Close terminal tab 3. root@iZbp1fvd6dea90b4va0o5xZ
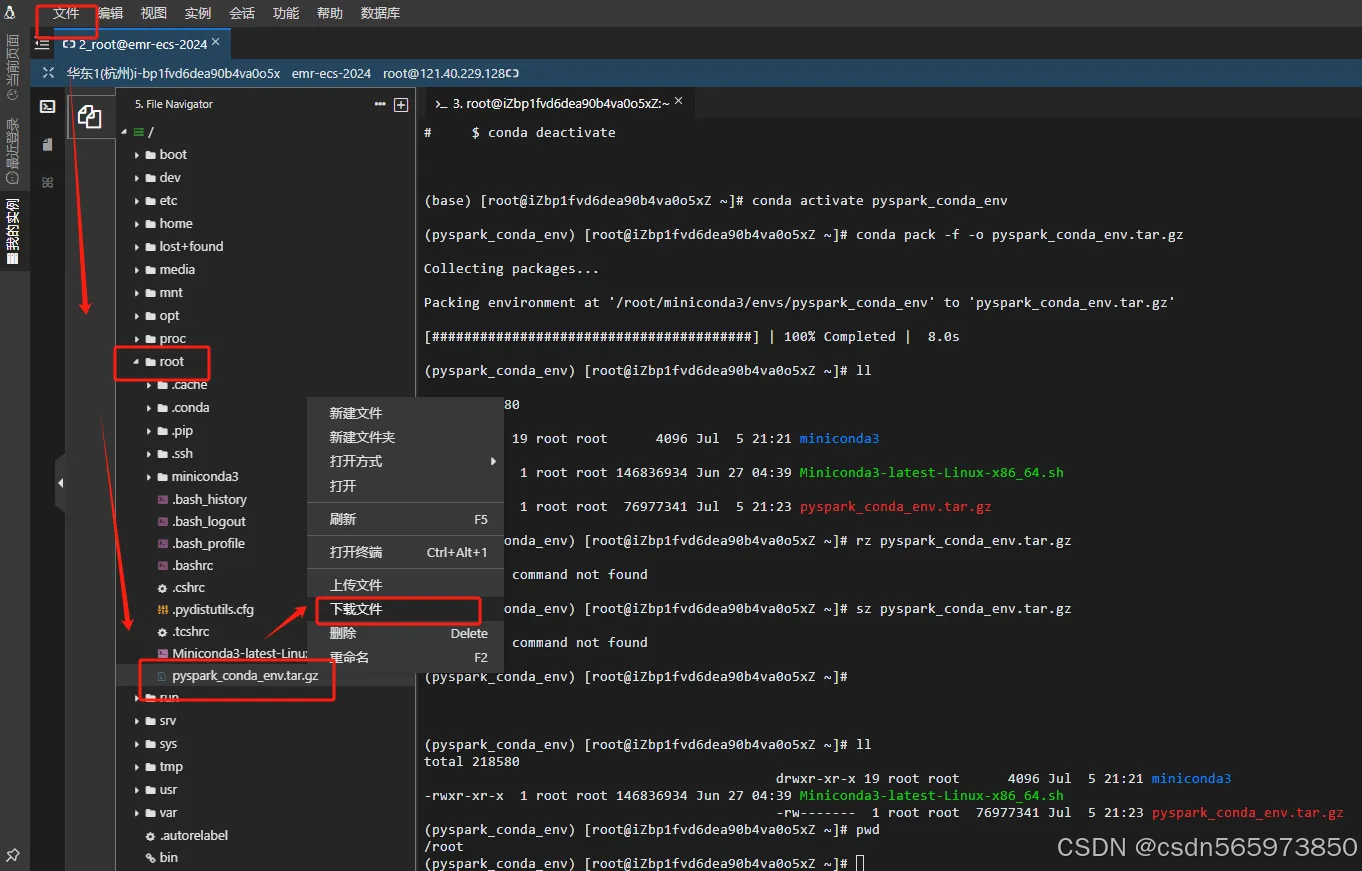Viewport: 1362px width, 871px height. [679, 101]
